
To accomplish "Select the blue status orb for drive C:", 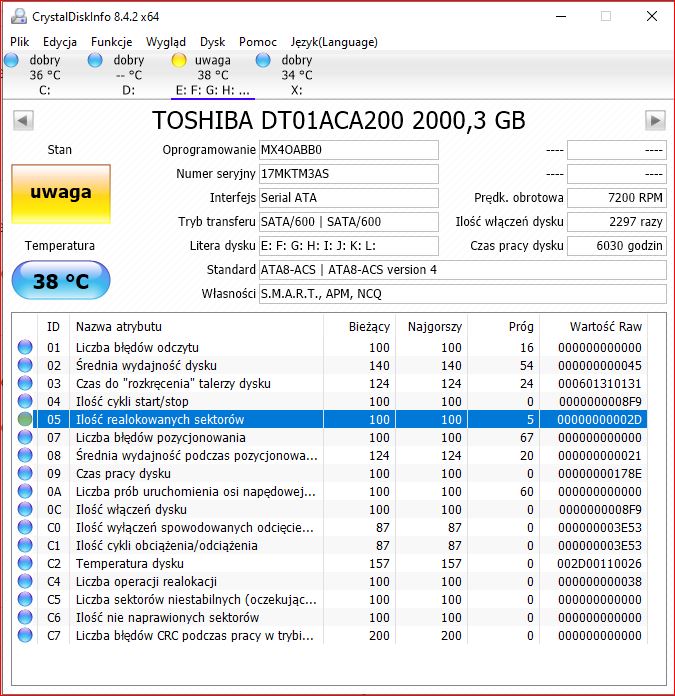I will click(x=11, y=60).
